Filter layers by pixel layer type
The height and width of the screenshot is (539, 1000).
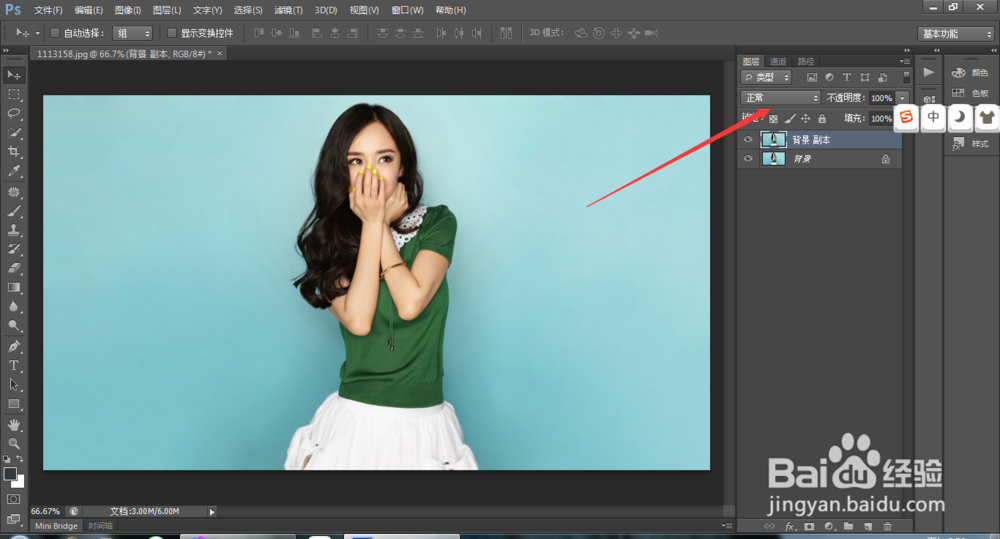point(811,77)
